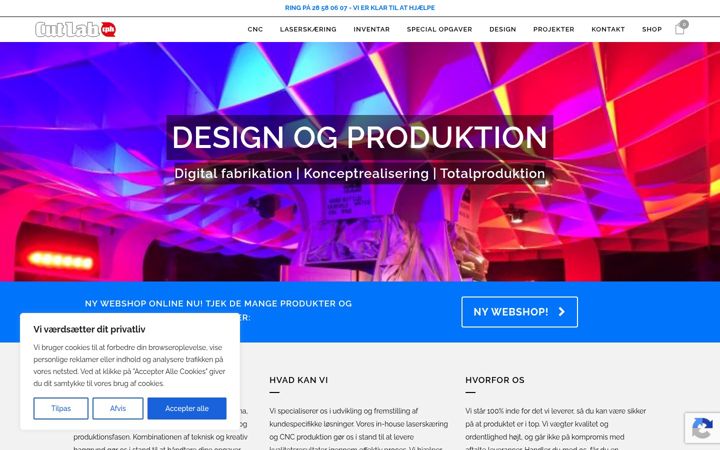This screenshot has width=720, height=450.
Task: Go to INVENTAR page
Action: click(x=371, y=29)
